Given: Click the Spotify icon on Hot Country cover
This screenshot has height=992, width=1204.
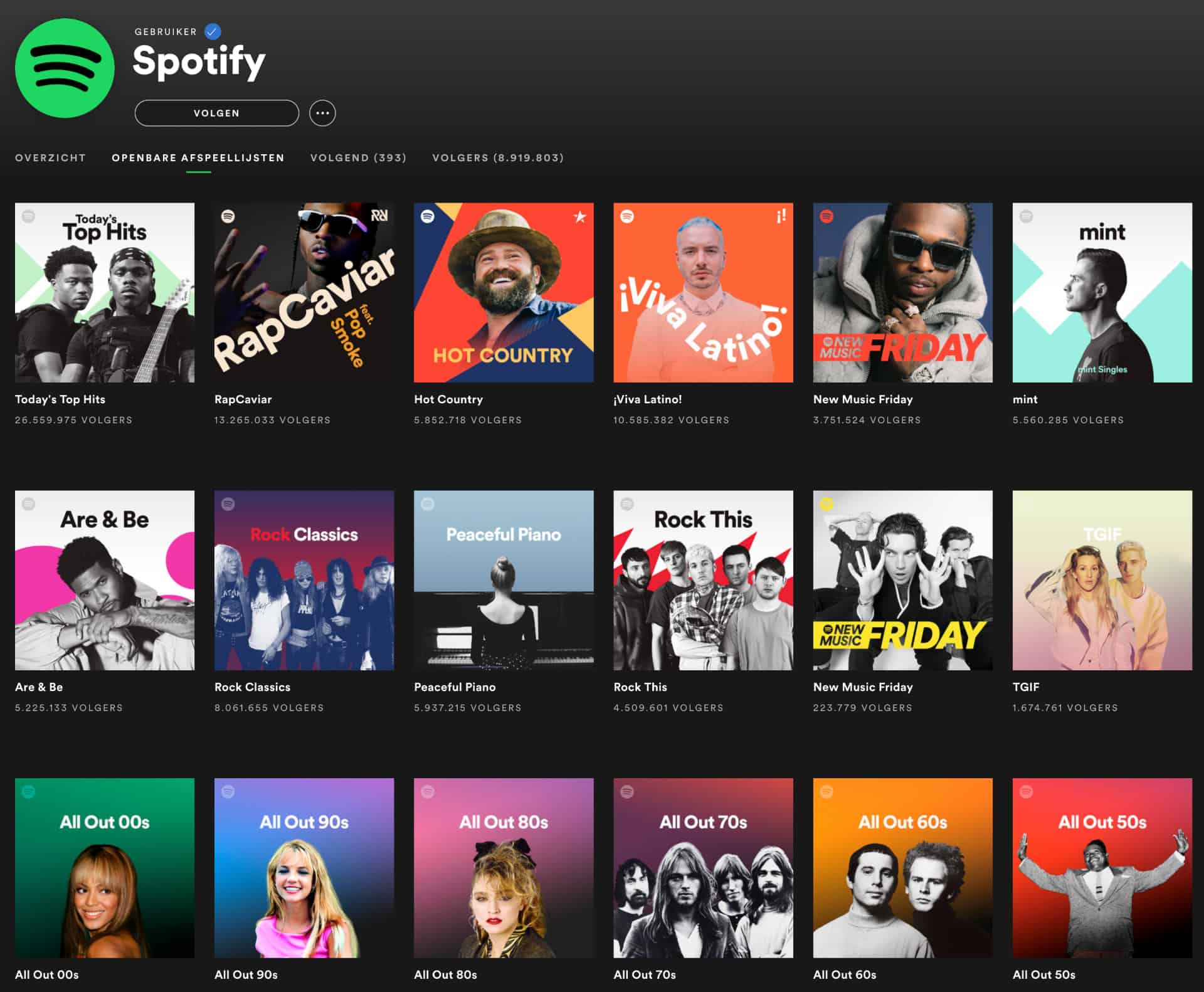Looking at the screenshot, I should [x=427, y=218].
